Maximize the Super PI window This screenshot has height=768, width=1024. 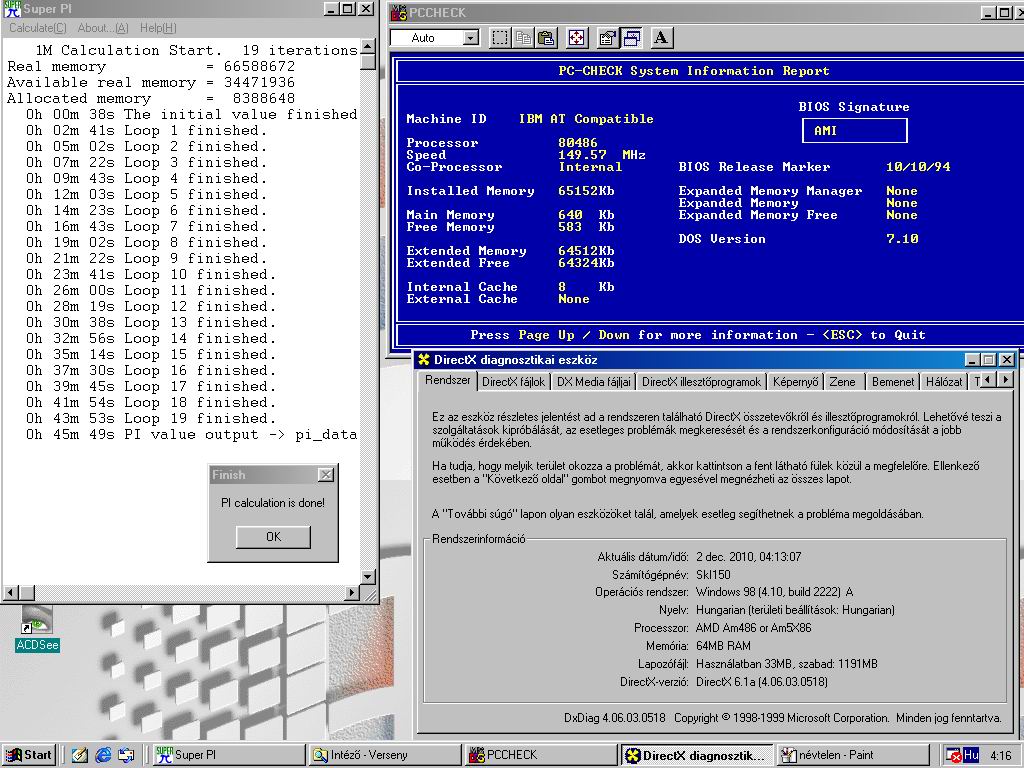pos(348,9)
